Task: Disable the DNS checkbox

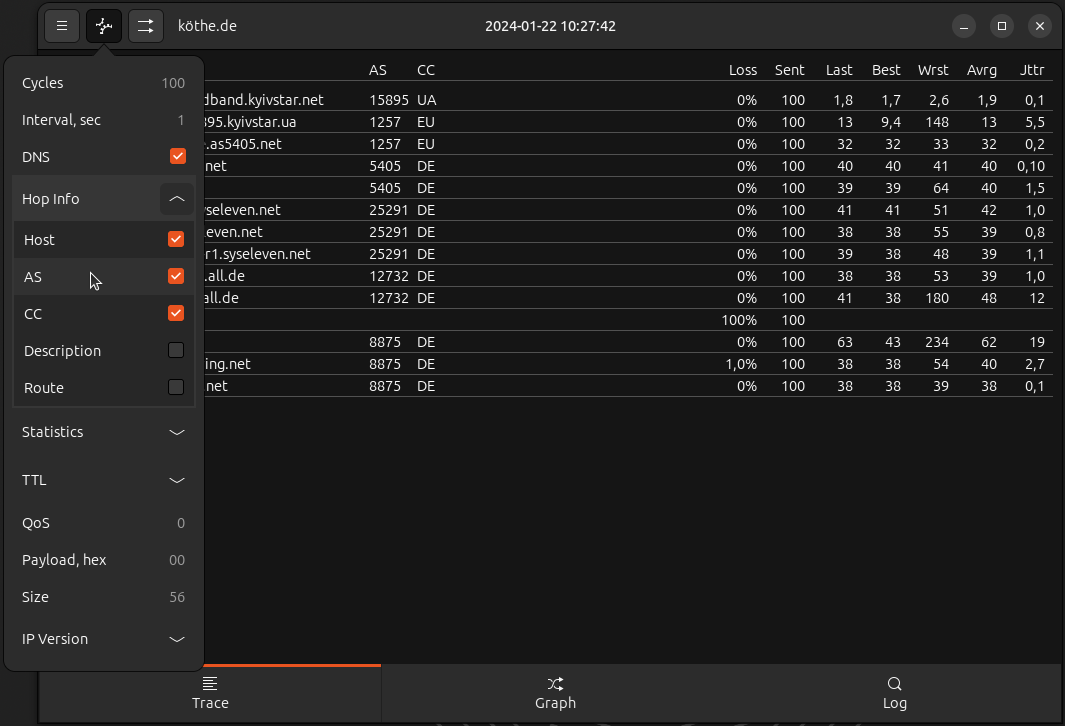Action: tap(178, 156)
